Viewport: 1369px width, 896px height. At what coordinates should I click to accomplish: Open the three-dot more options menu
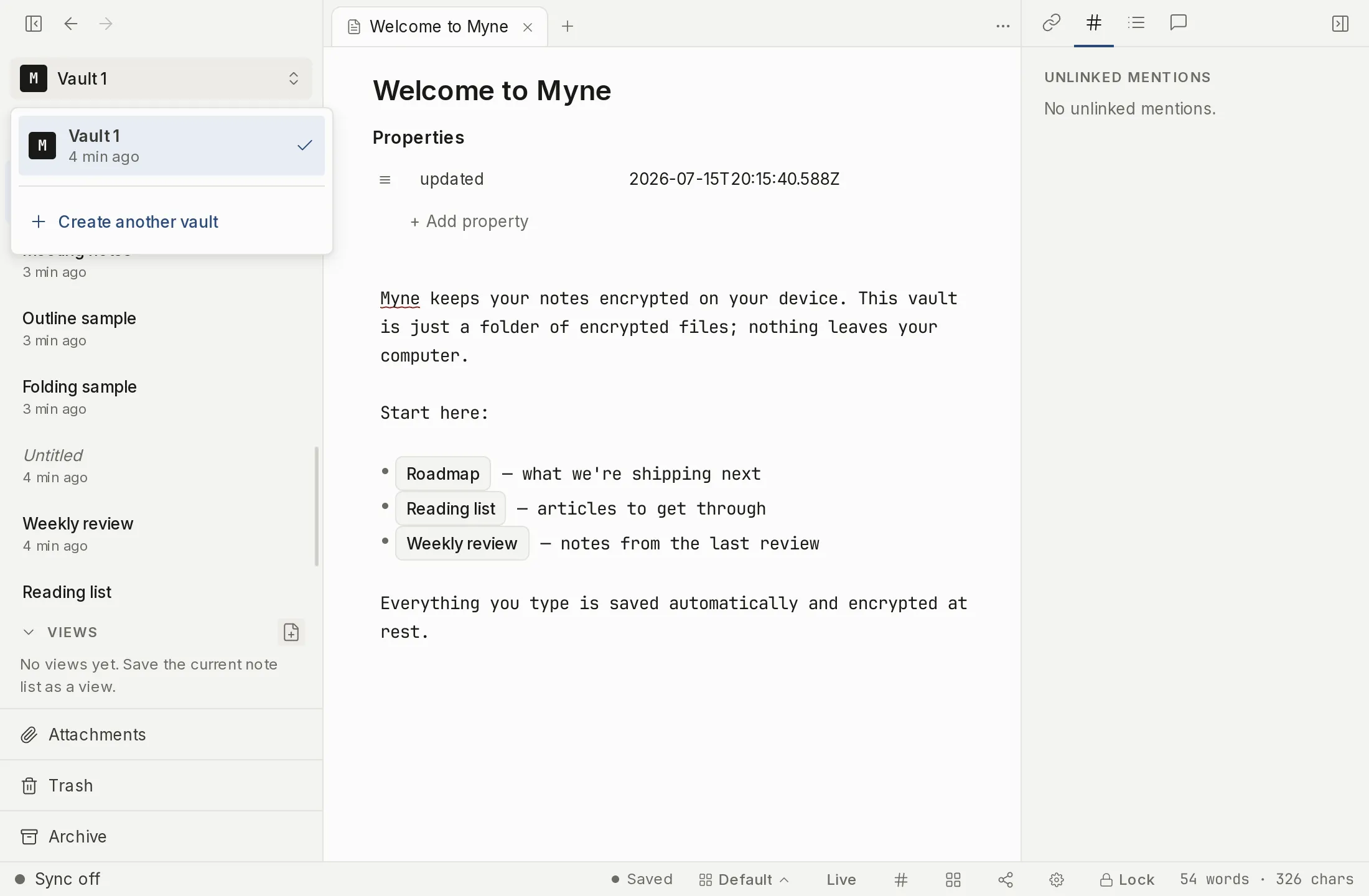[x=1002, y=26]
